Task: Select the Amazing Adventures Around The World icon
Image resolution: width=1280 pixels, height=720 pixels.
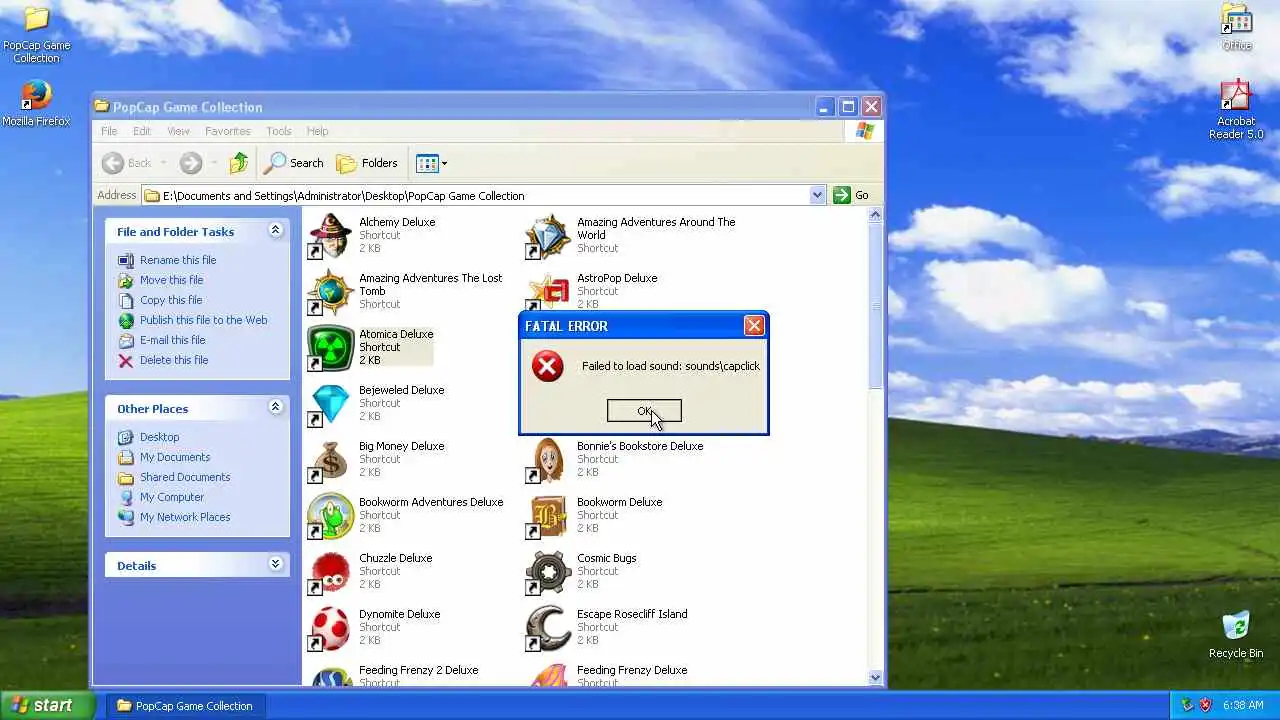Action: 548,236
